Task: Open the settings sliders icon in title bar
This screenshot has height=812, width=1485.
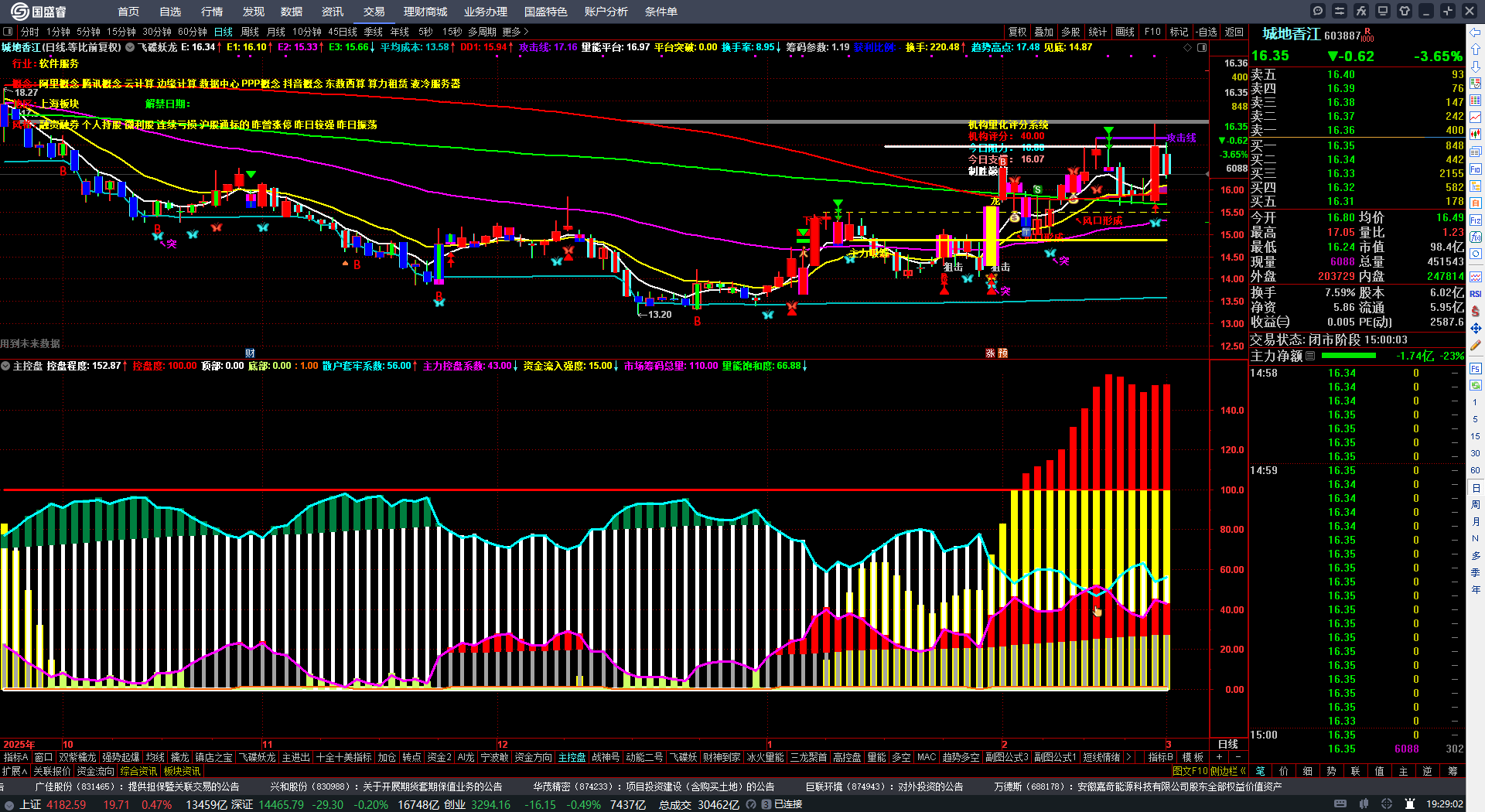Action: (1340, 11)
